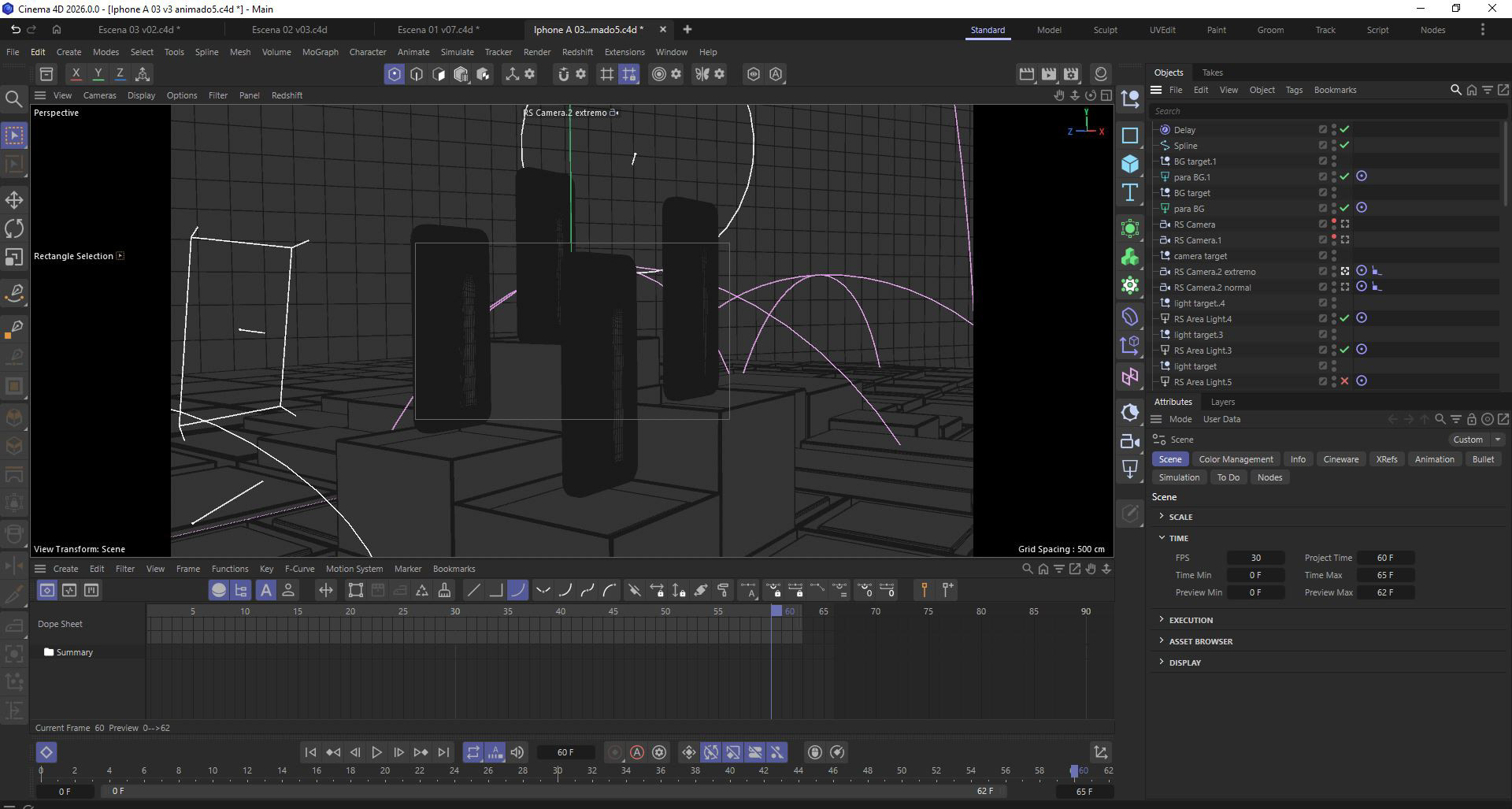1512x809 pixels.
Task: Click the FPS input field
Action: point(1255,558)
